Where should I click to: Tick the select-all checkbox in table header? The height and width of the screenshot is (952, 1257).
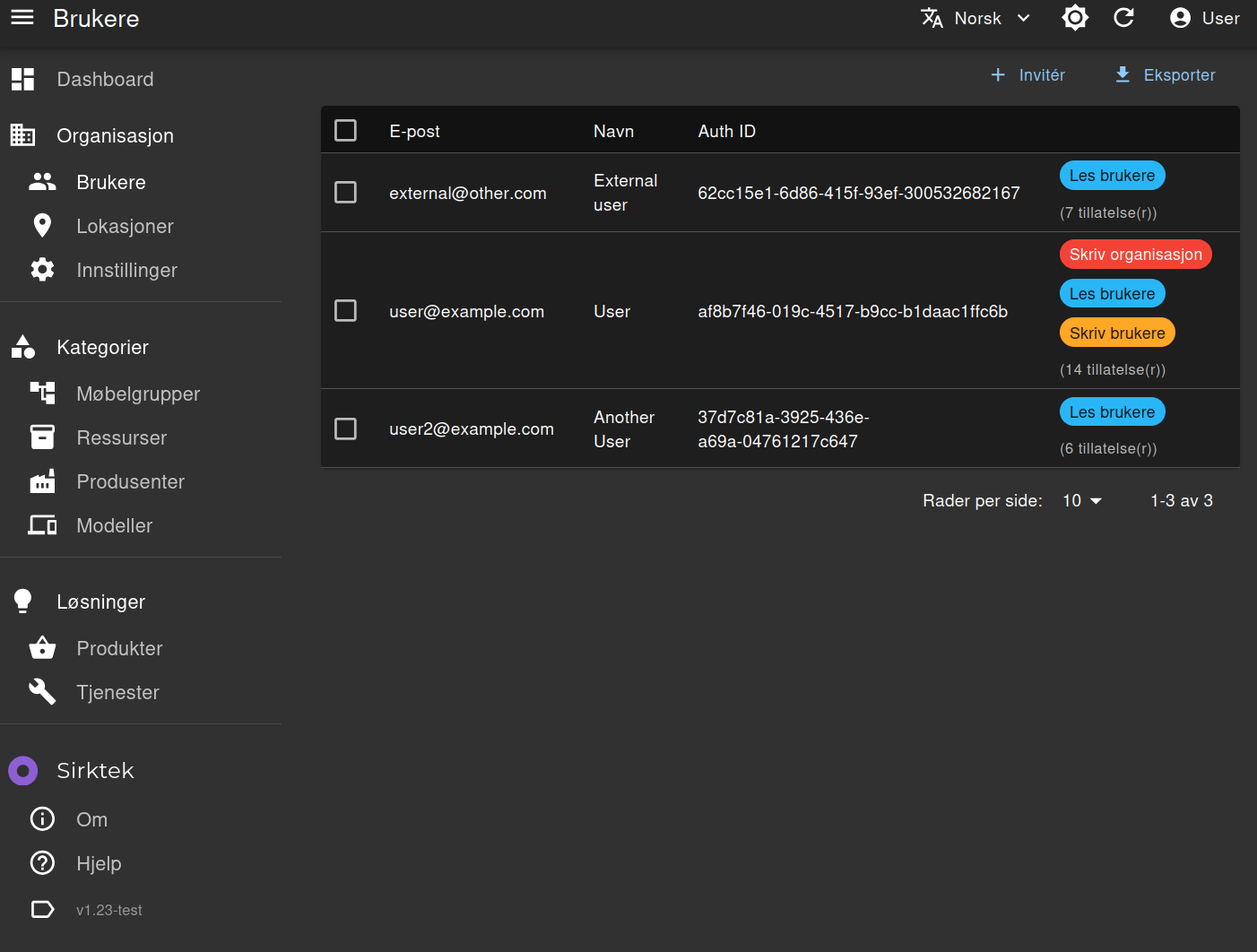tap(345, 131)
